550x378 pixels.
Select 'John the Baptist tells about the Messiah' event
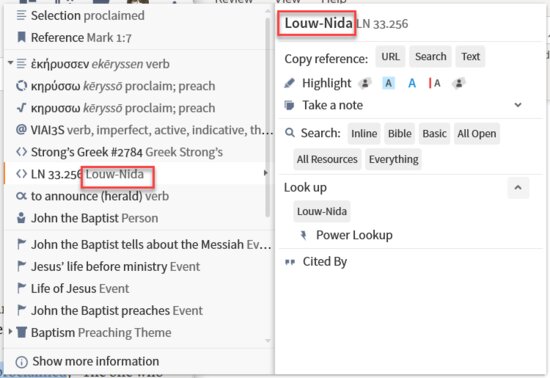(139, 244)
